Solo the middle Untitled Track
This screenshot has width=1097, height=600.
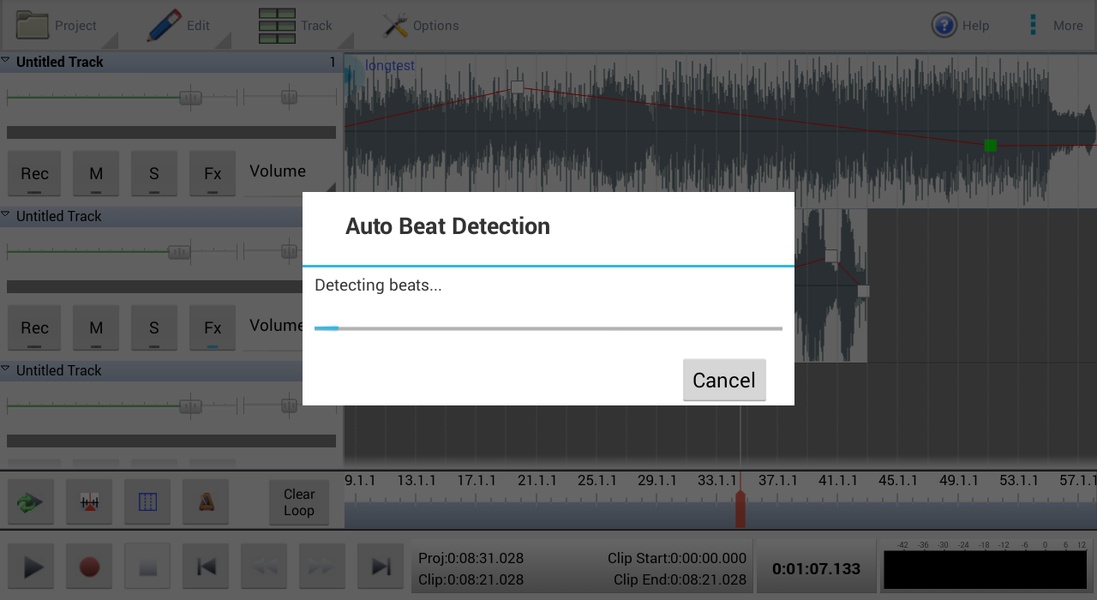click(x=154, y=328)
